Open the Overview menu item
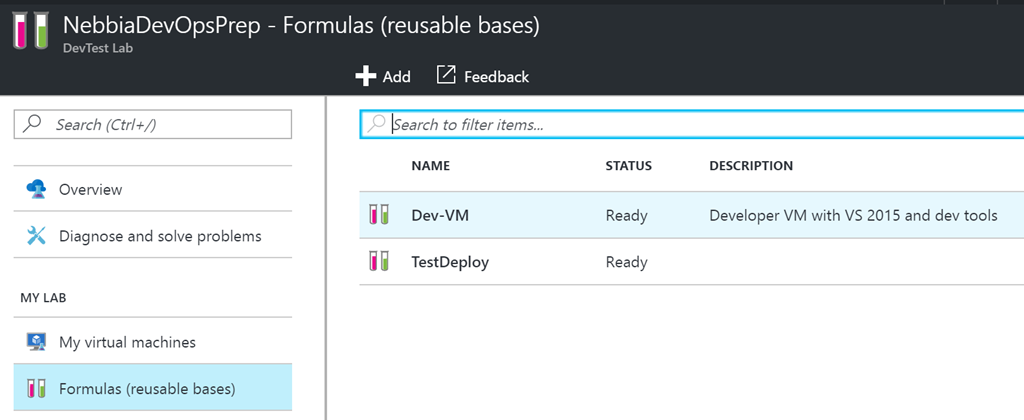 (x=153, y=189)
